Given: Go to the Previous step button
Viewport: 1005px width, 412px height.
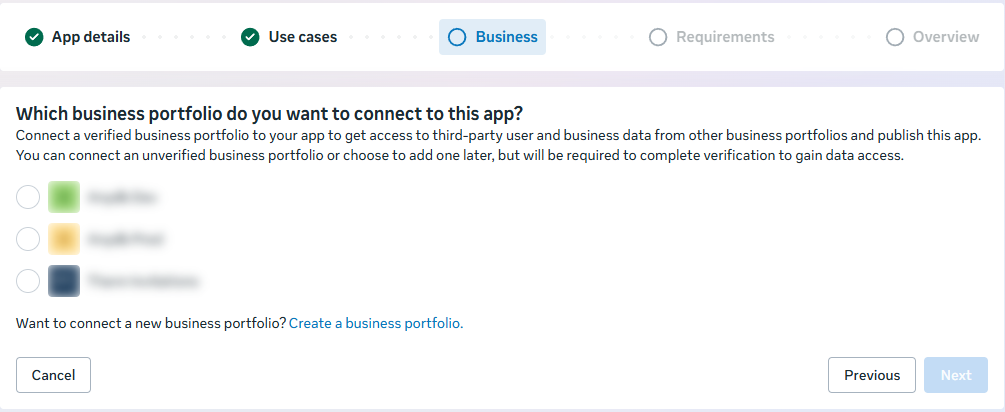Looking at the screenshot, I should point(872,375).
